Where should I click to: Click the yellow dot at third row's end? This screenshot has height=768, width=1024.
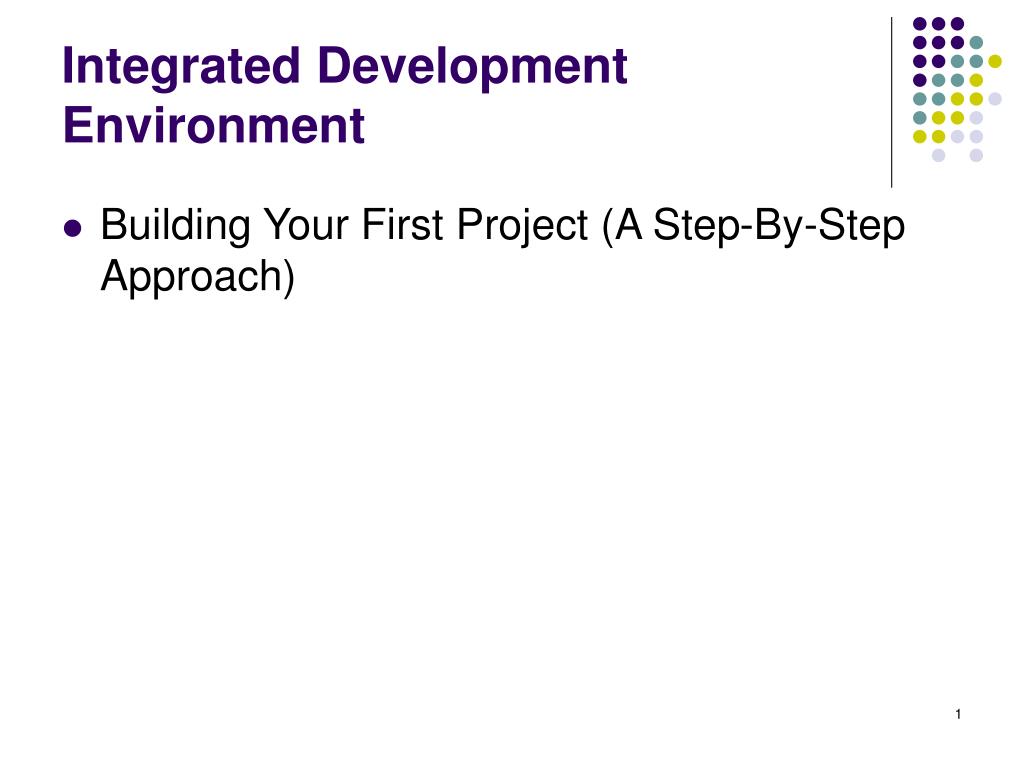(x=995, y=61)
